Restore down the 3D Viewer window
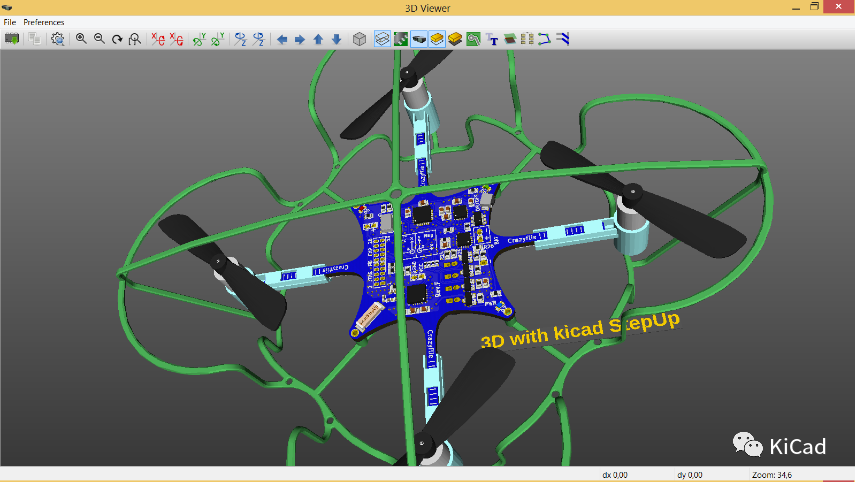855x482 pixels. pos(814,7)
